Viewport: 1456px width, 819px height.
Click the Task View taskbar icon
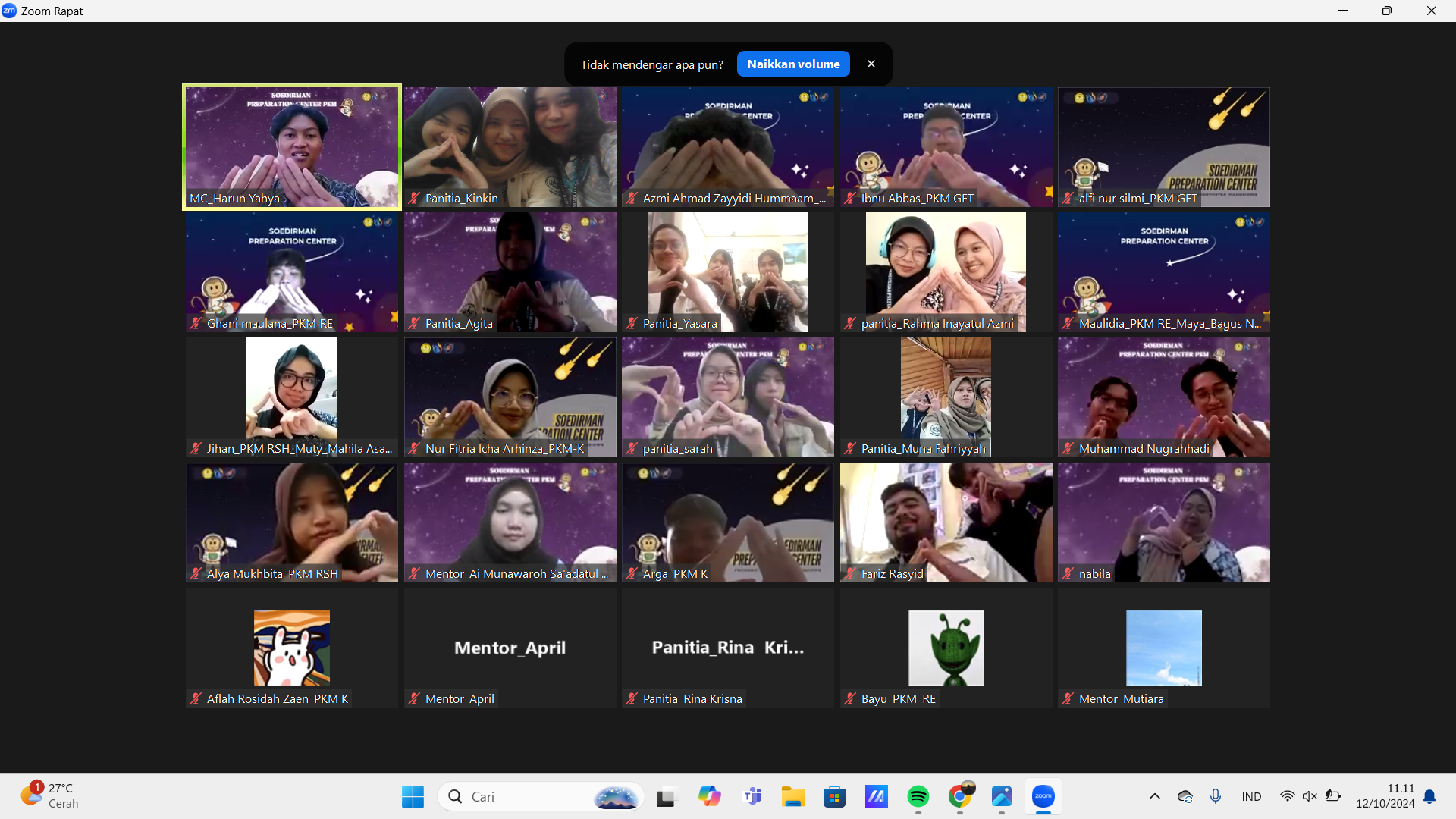(666, 796)
